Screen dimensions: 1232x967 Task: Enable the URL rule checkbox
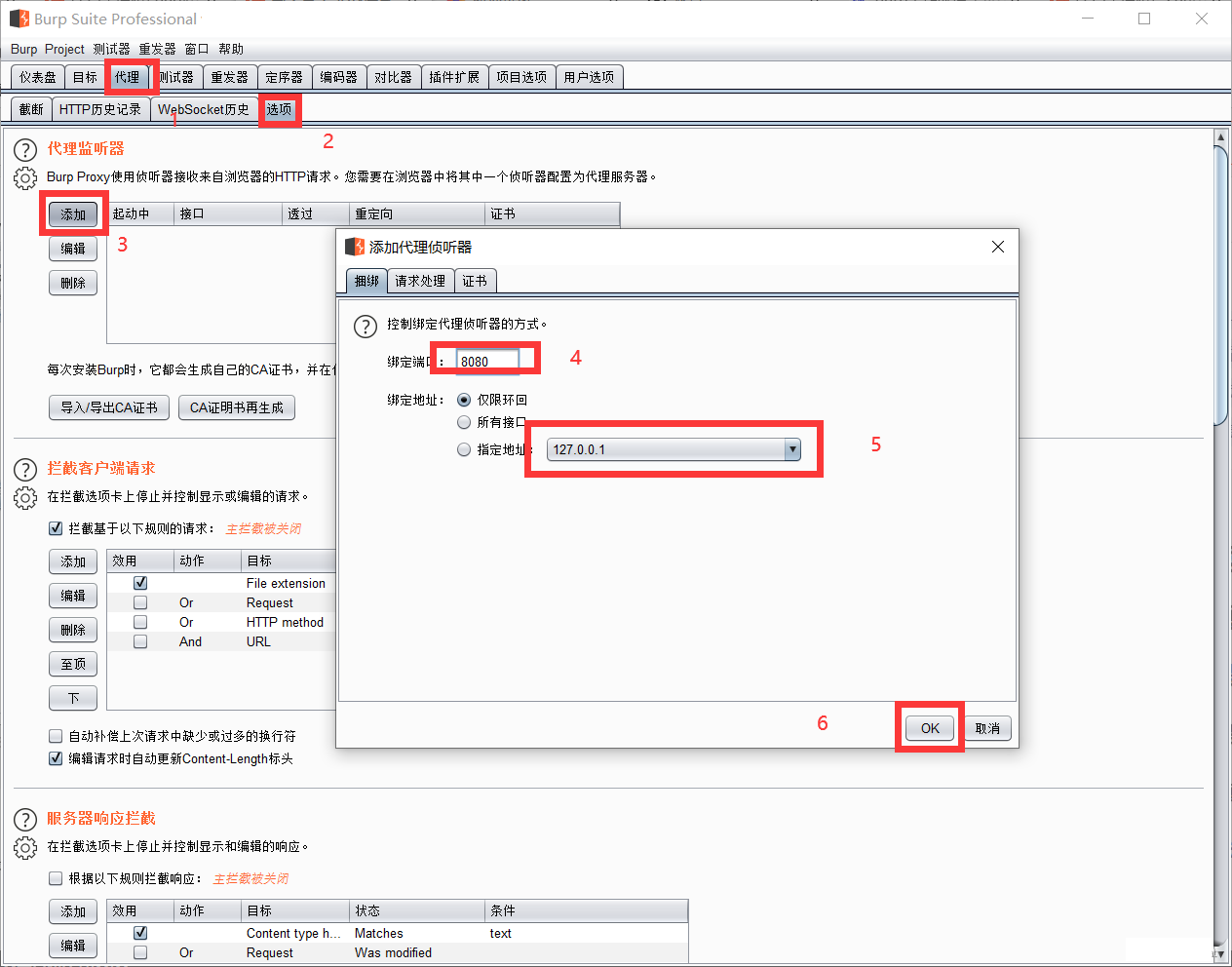pos(140,641)
